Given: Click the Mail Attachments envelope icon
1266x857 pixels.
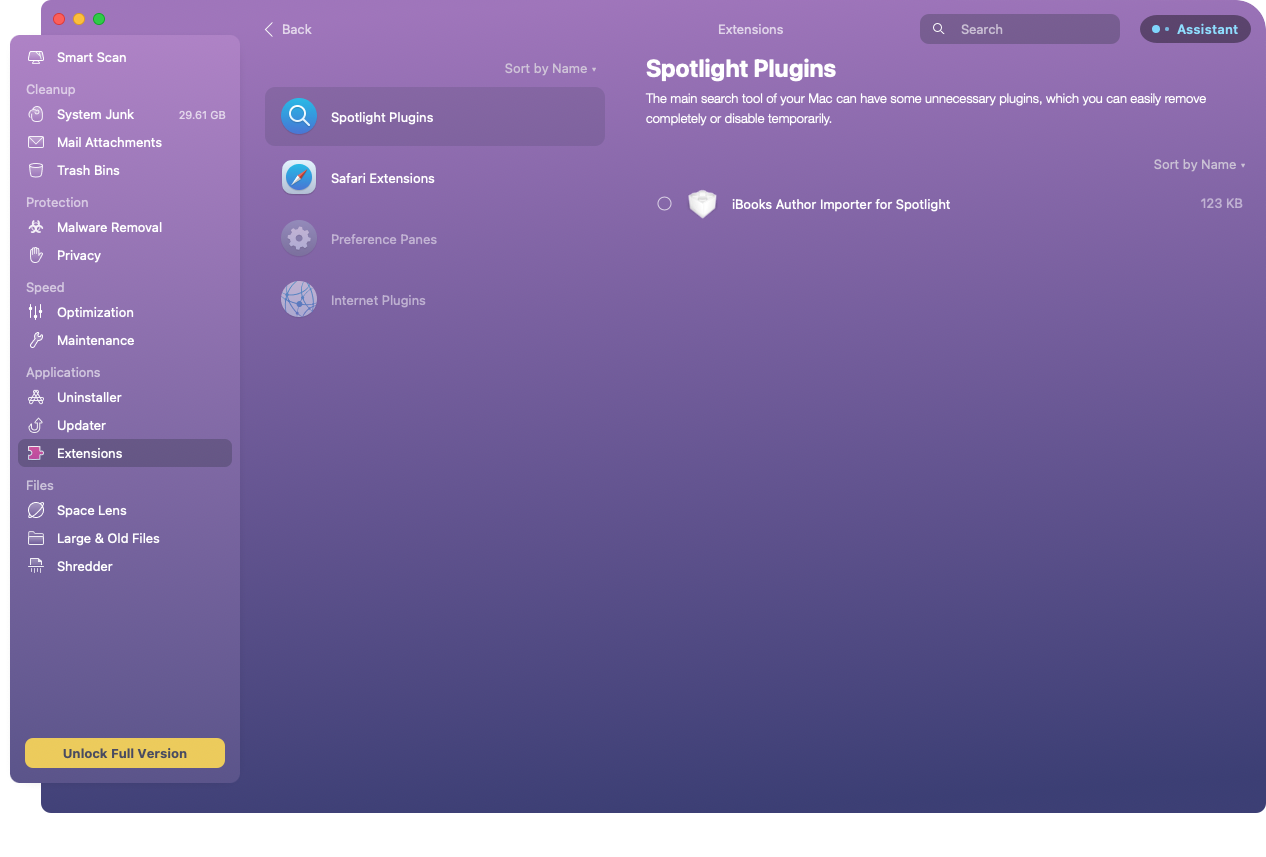Looking at the screenshot, I should point(36,142).
